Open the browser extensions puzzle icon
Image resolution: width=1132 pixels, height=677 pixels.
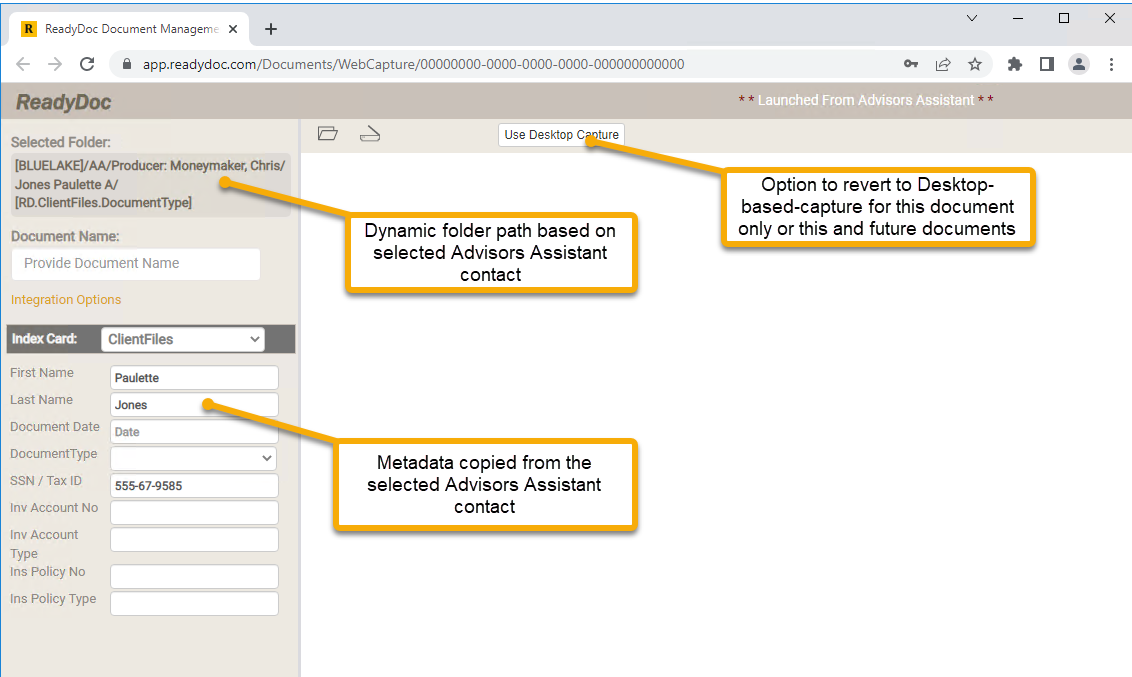(1015, 64)
